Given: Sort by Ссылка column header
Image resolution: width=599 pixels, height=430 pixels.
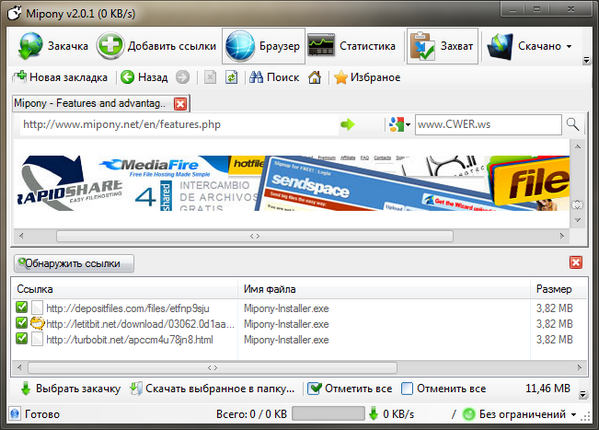Looking at the screenshot, I should (125, 289).
